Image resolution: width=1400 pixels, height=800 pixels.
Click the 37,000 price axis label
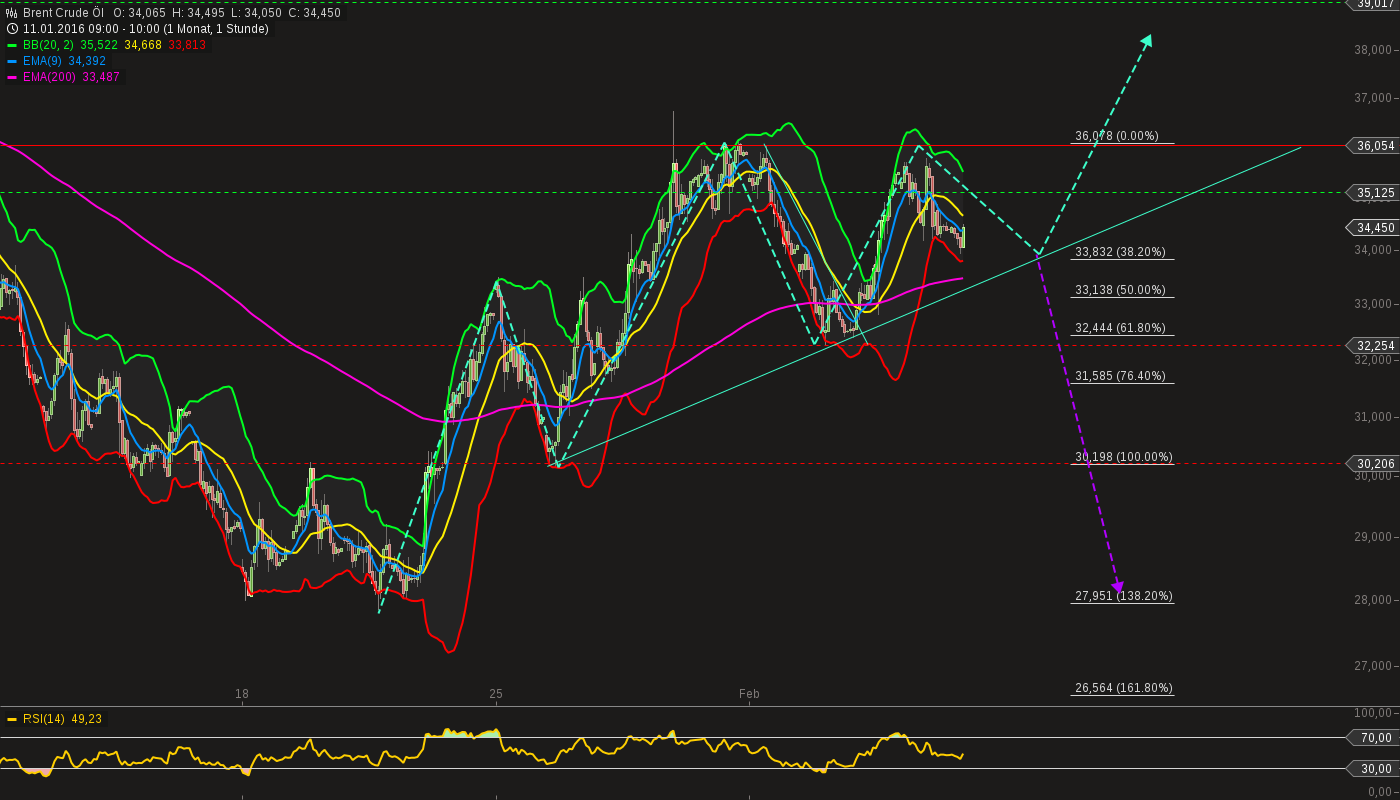click(x=1375, y=98)
